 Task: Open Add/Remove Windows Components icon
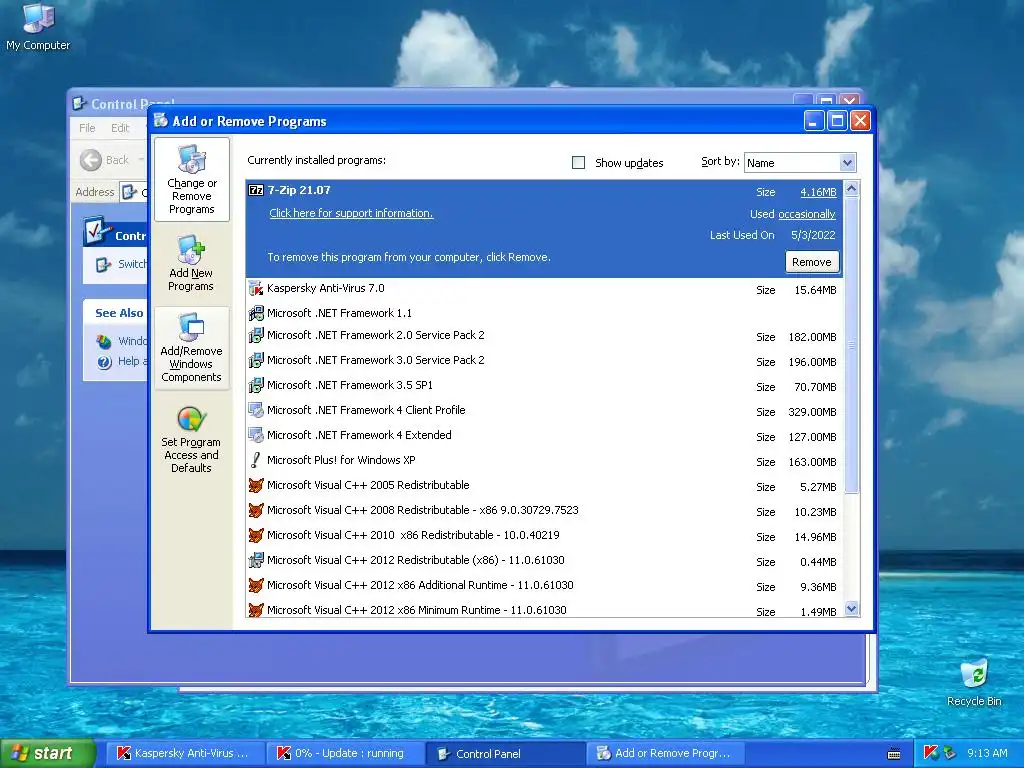click(x=191, y=348)
